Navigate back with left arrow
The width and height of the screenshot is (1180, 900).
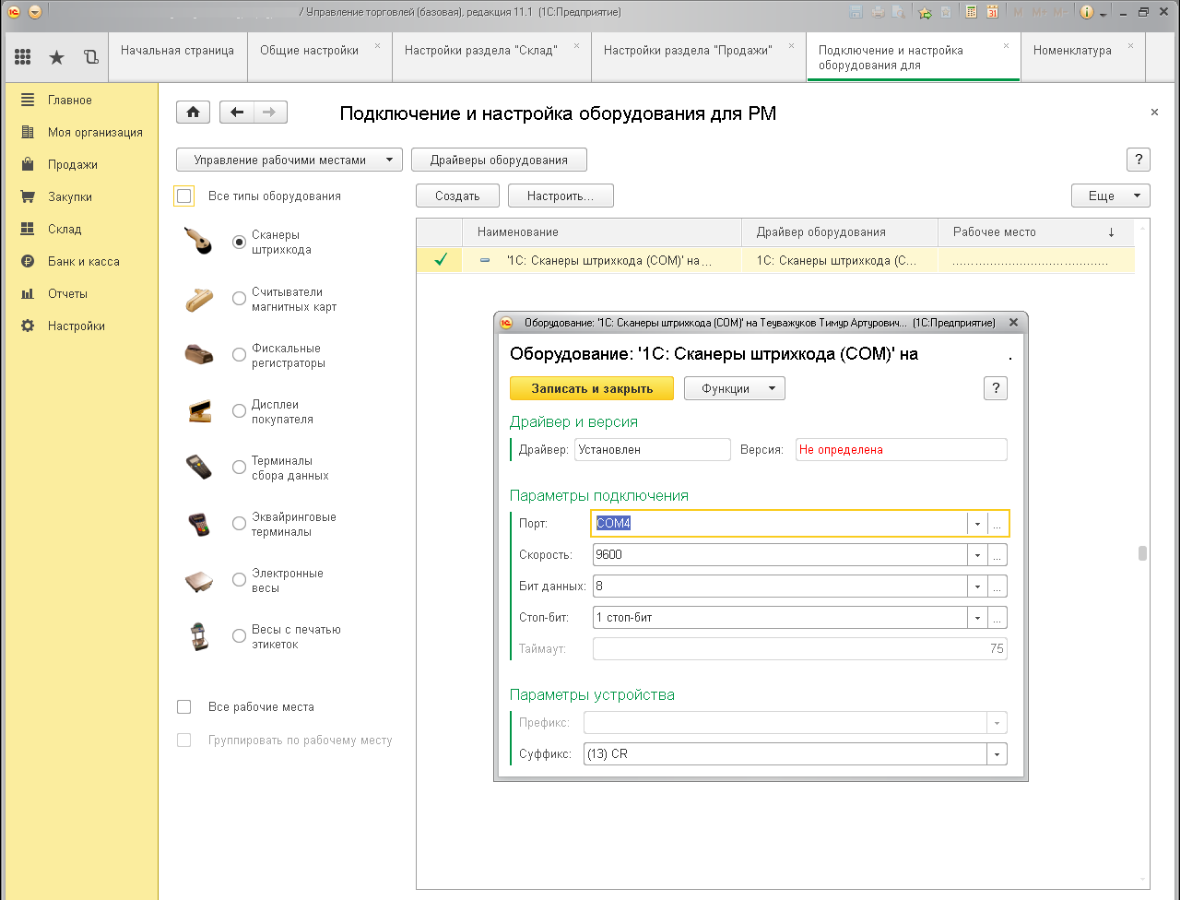point(236,112)
